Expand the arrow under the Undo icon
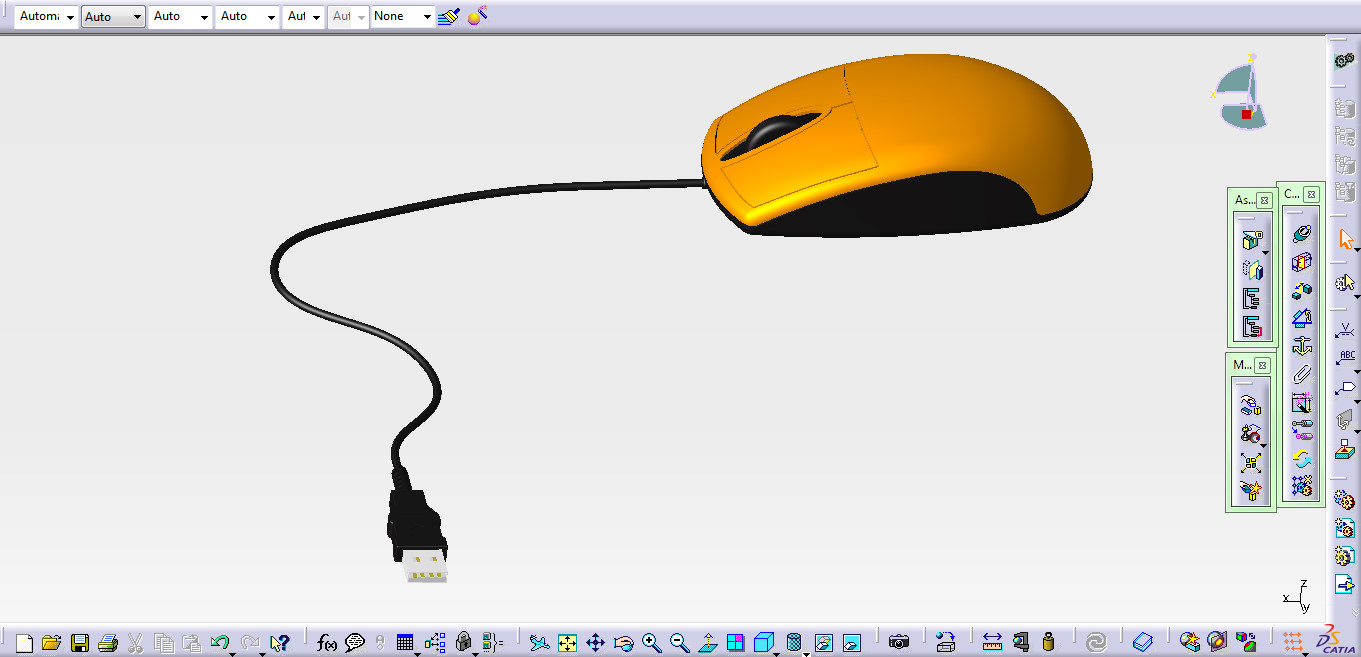The height and width of the screenshot is (657, 1361). 231,654
